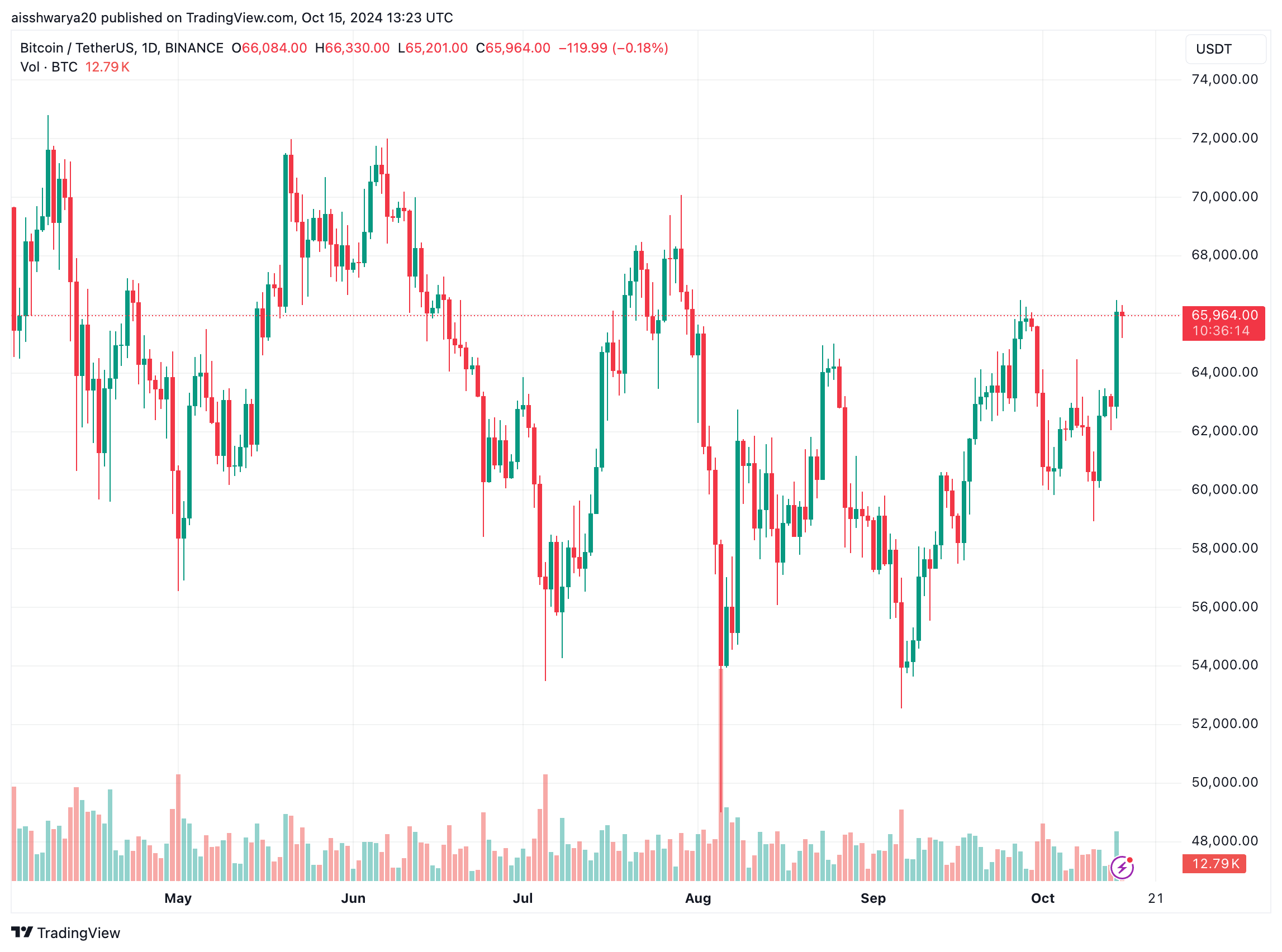Click the Sep label on time axis
The width and height of the screenshot is (1282, 952).
(x=873, y=898)
